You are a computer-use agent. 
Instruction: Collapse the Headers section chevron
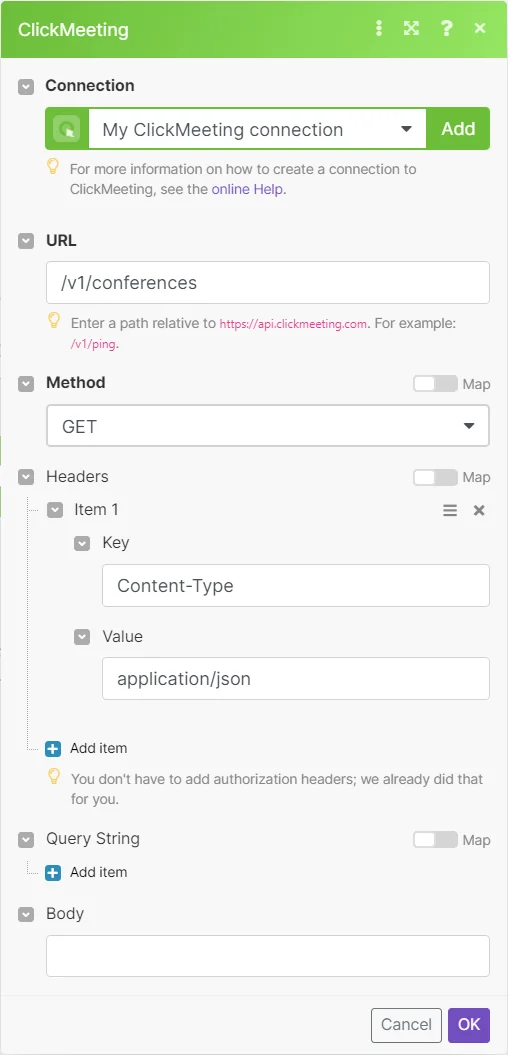point(26,477)
